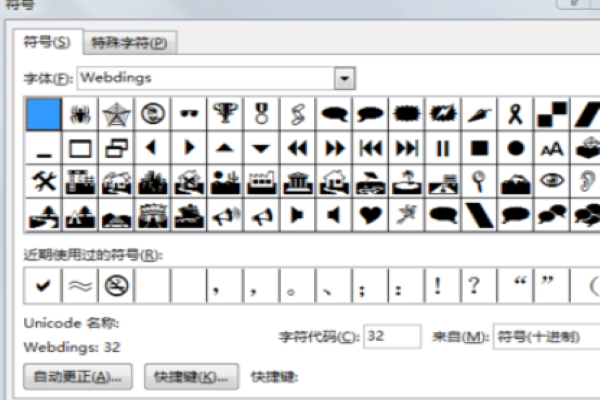This screenshot has height=400, width=600.
Task: Click the 字符代码 field showing 32
Action: pos(392,336)
